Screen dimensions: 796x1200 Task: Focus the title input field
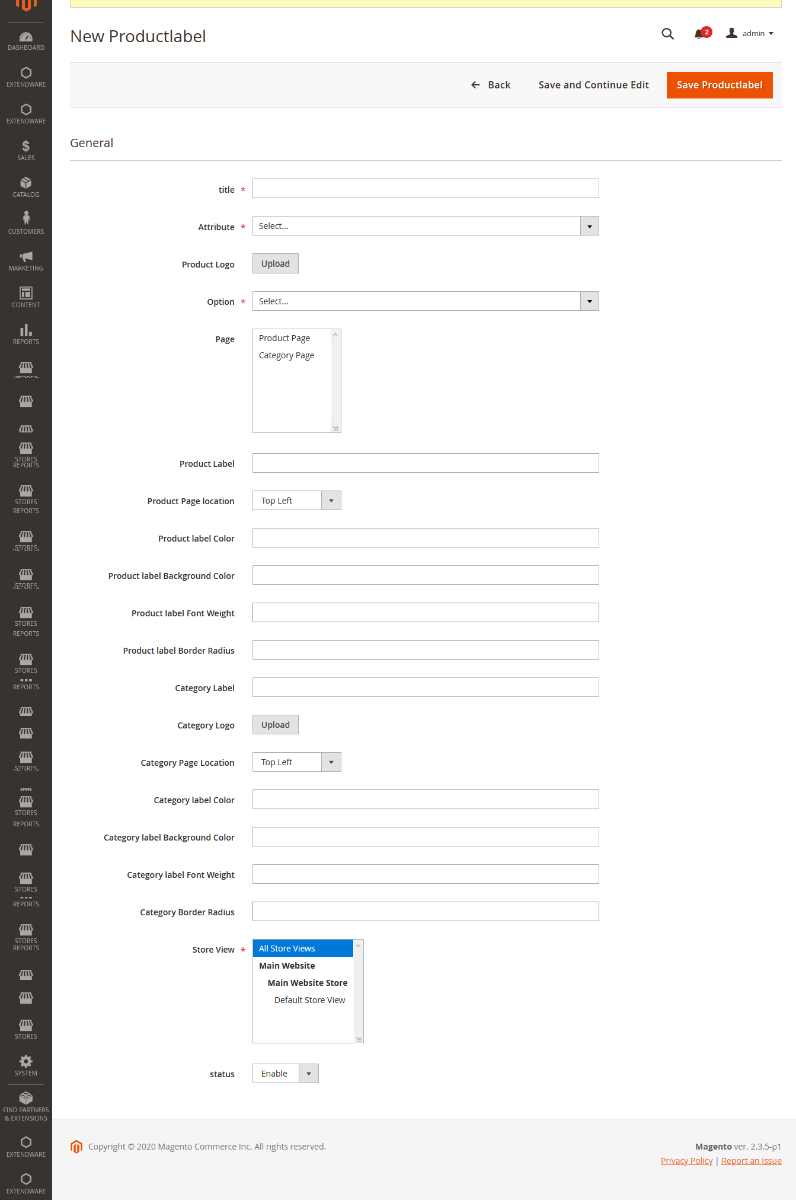point(425,188)
